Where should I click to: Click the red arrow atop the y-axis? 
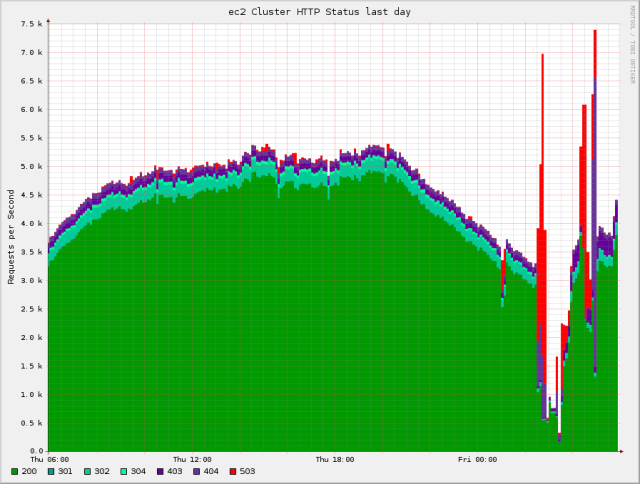coord(48,19)
